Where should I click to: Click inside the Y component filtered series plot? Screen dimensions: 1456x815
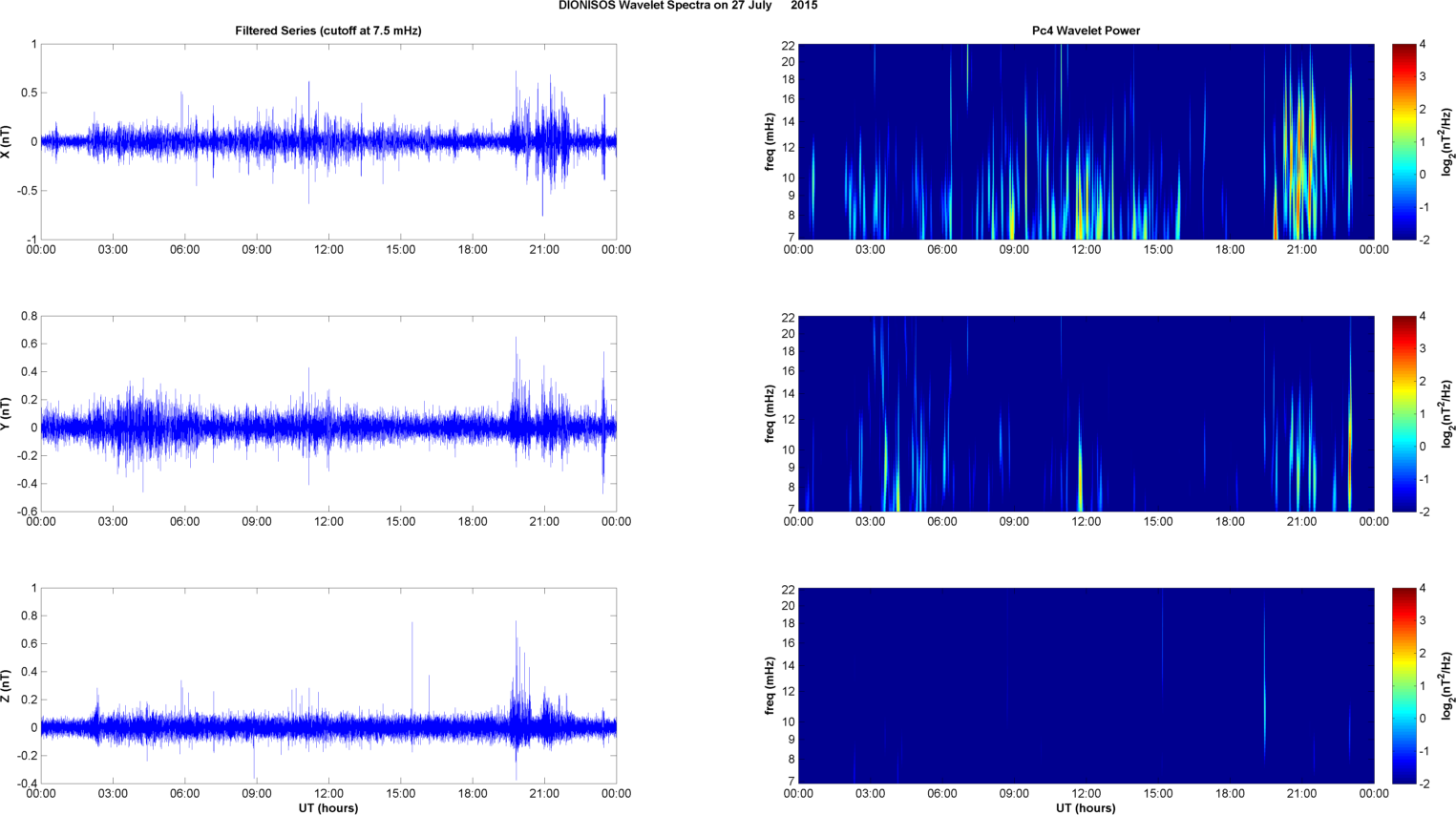[328, 413]
